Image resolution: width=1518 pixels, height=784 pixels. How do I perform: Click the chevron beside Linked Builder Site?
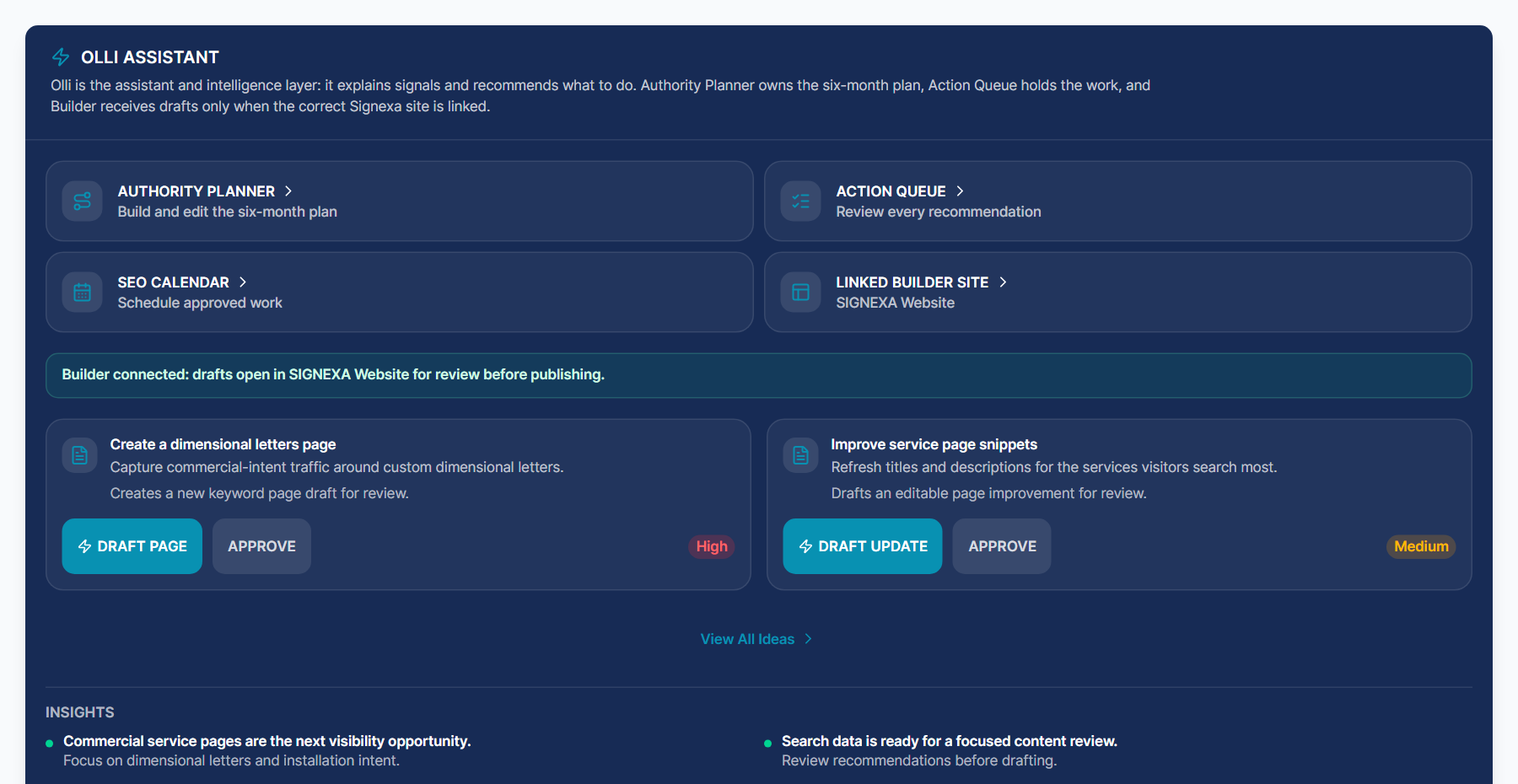click(x=1003, y=282)
